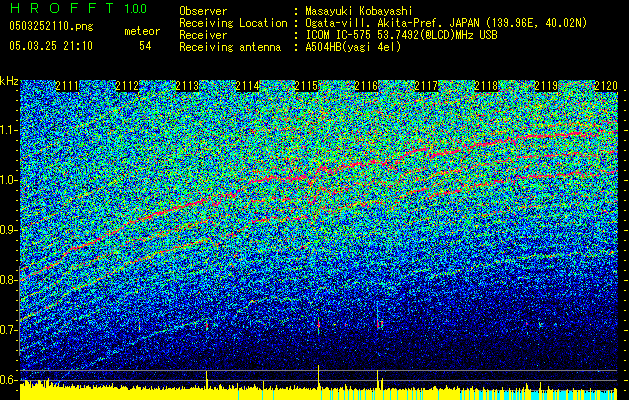Click the 2117 time marker
Viewport: 629px width, 400px height.
(426, 86)
